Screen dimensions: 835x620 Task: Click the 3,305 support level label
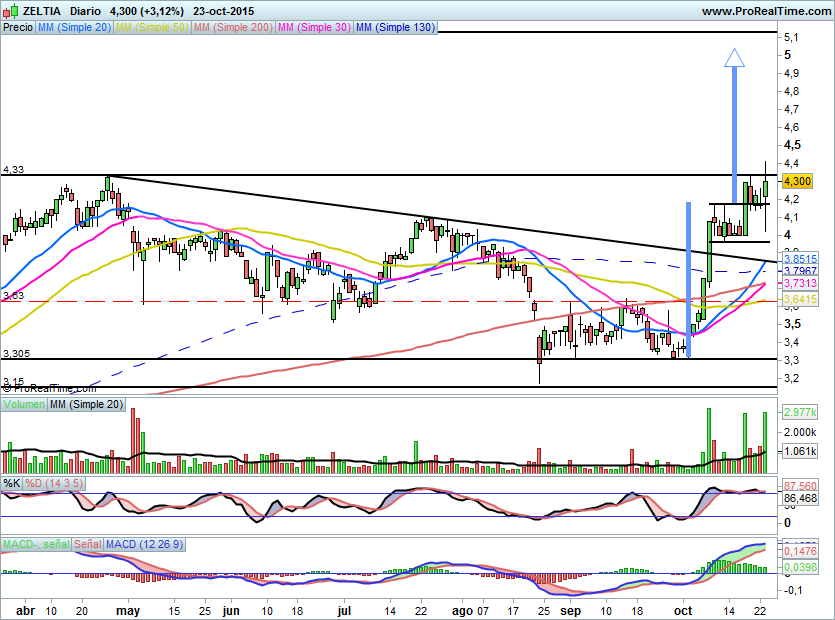pos(17,354)
